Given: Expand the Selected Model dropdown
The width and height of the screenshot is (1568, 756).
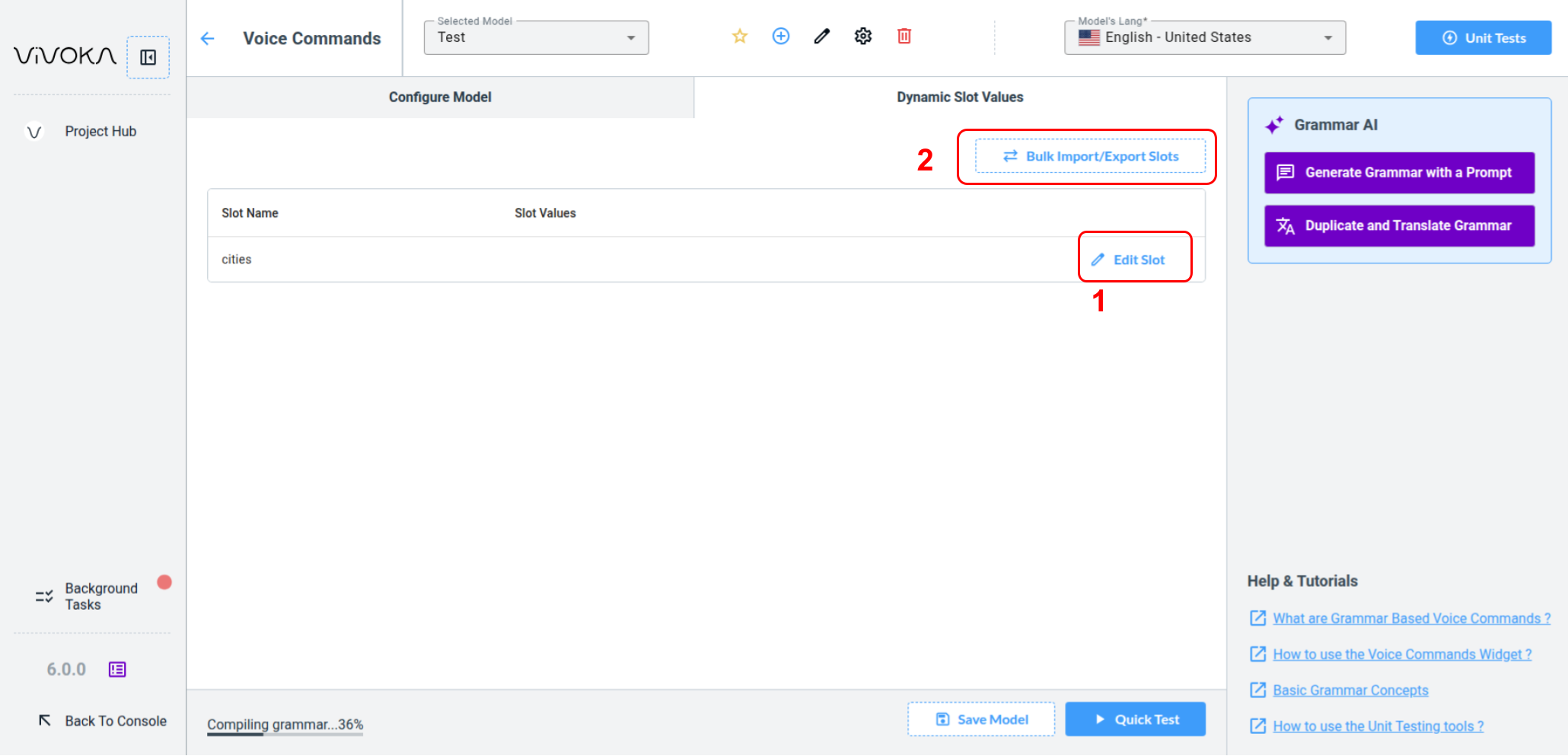Looking at the screenshot, I should 536,37.
